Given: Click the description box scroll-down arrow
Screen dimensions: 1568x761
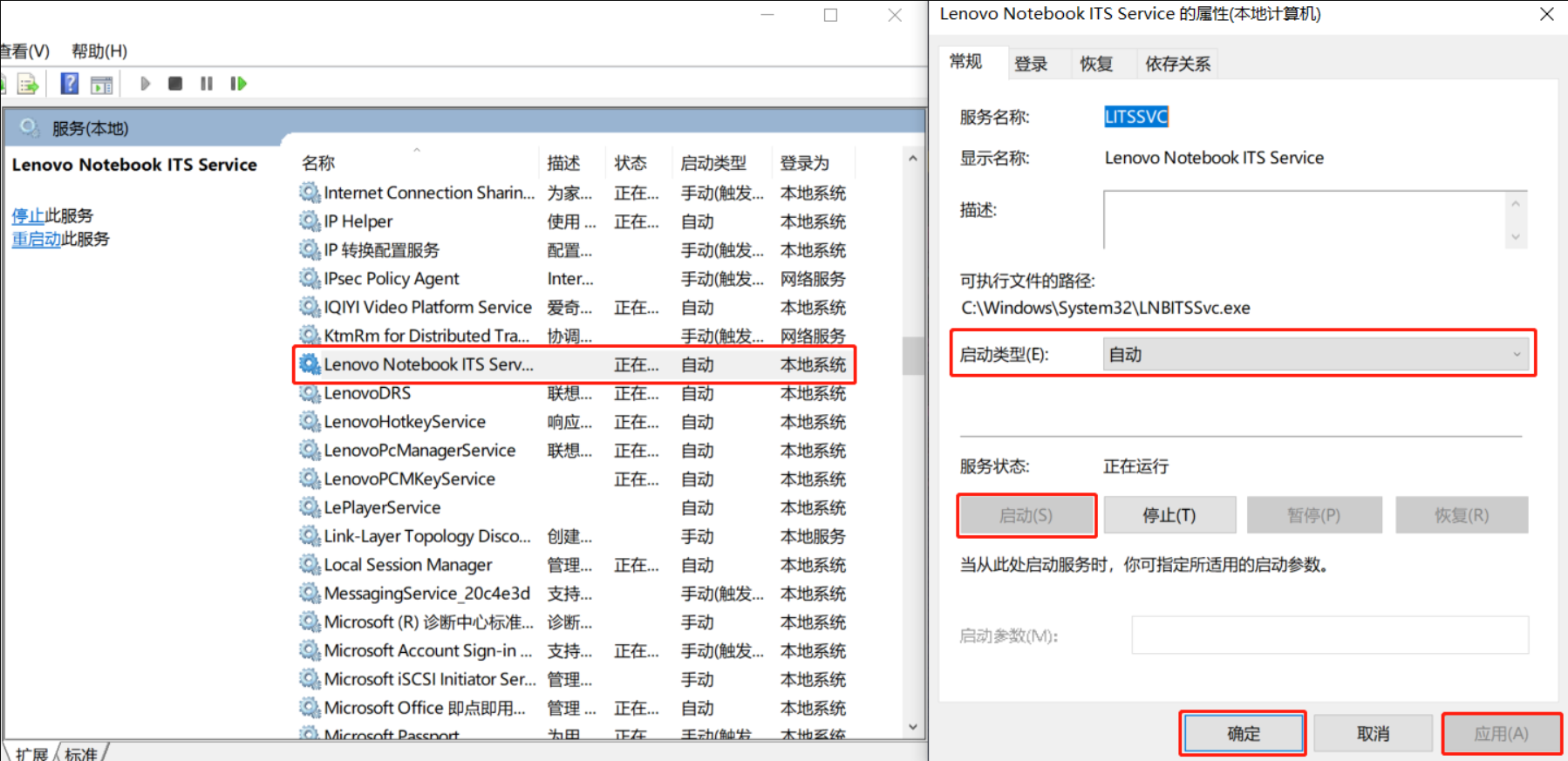Looking at the screenshot, I should 1516,237.
